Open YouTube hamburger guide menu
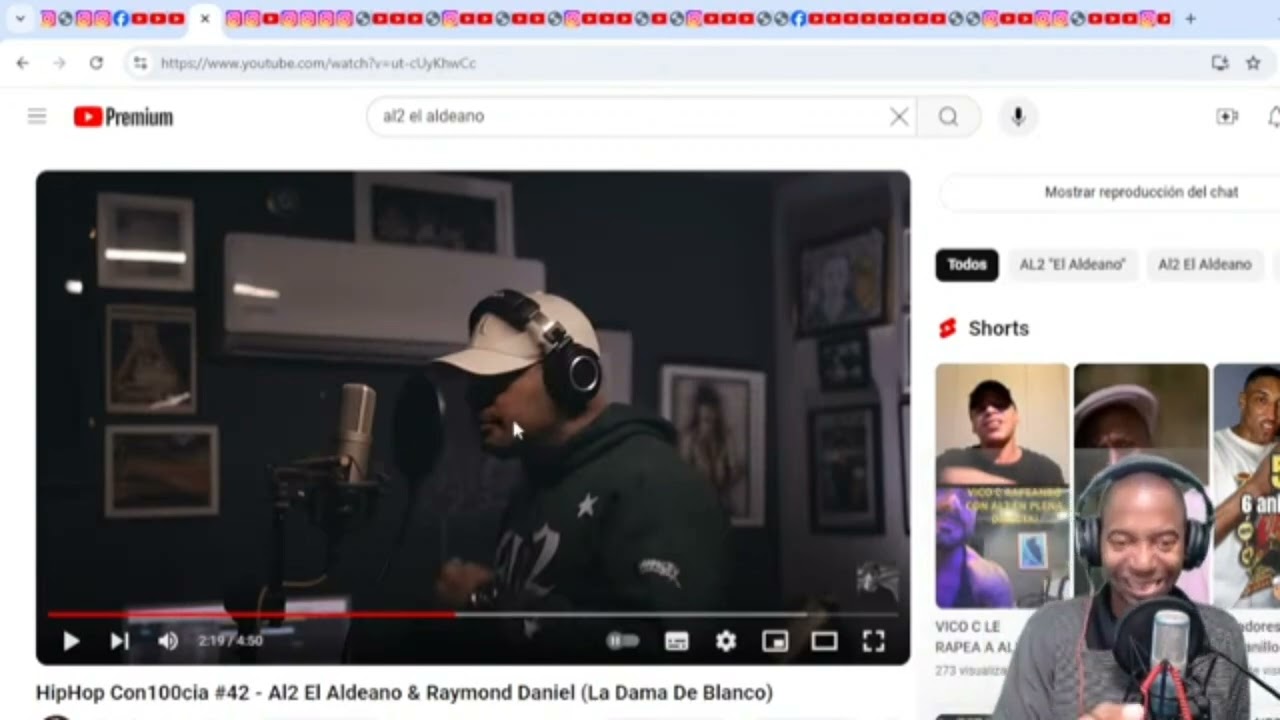This screenshot has height=720, width=1280. point(37,117)
